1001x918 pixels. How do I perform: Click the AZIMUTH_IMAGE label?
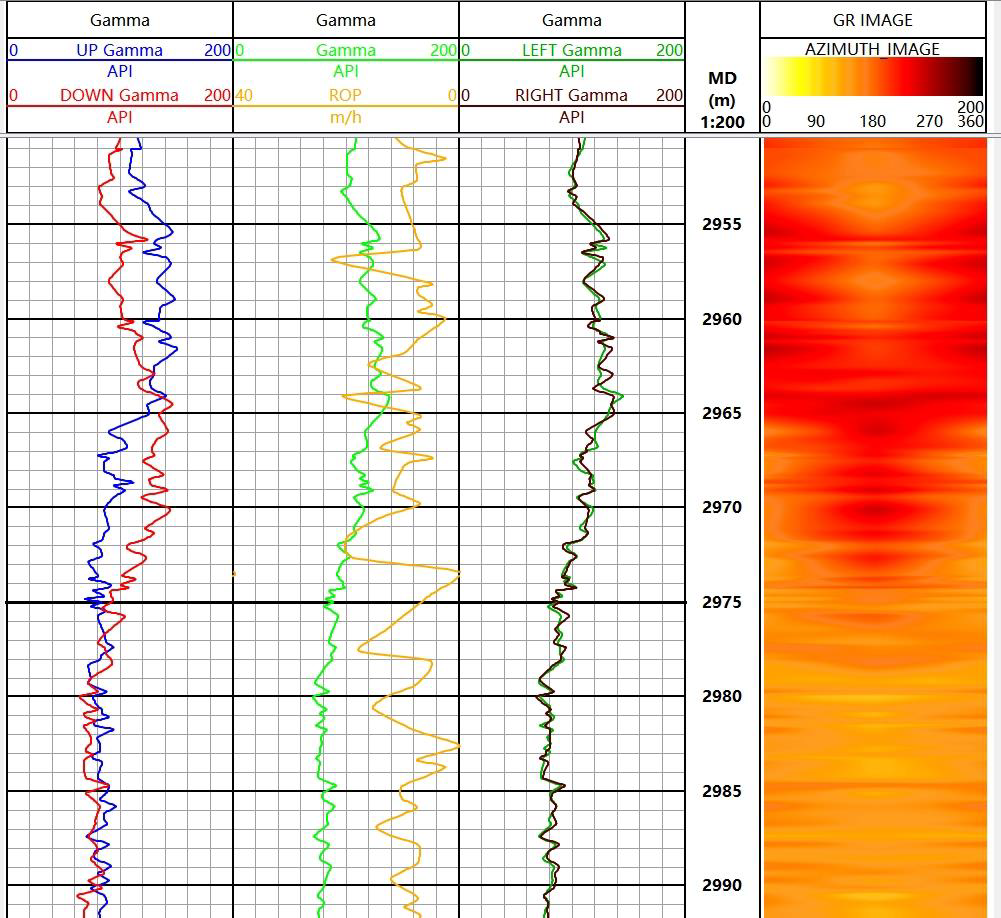[873, 49]
